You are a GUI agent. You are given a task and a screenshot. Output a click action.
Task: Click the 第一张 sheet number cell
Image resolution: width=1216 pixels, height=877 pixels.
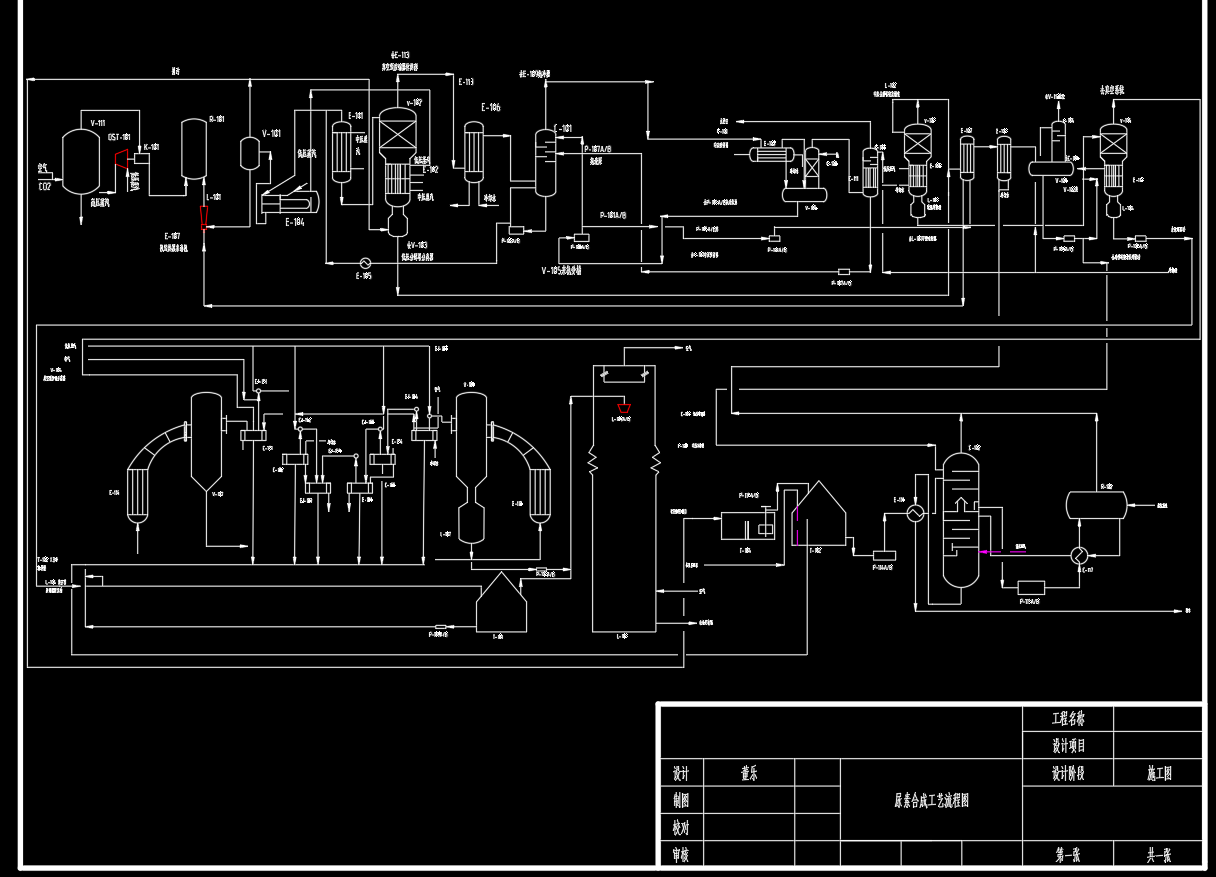pyautogui.click(x=1067, y=855)
